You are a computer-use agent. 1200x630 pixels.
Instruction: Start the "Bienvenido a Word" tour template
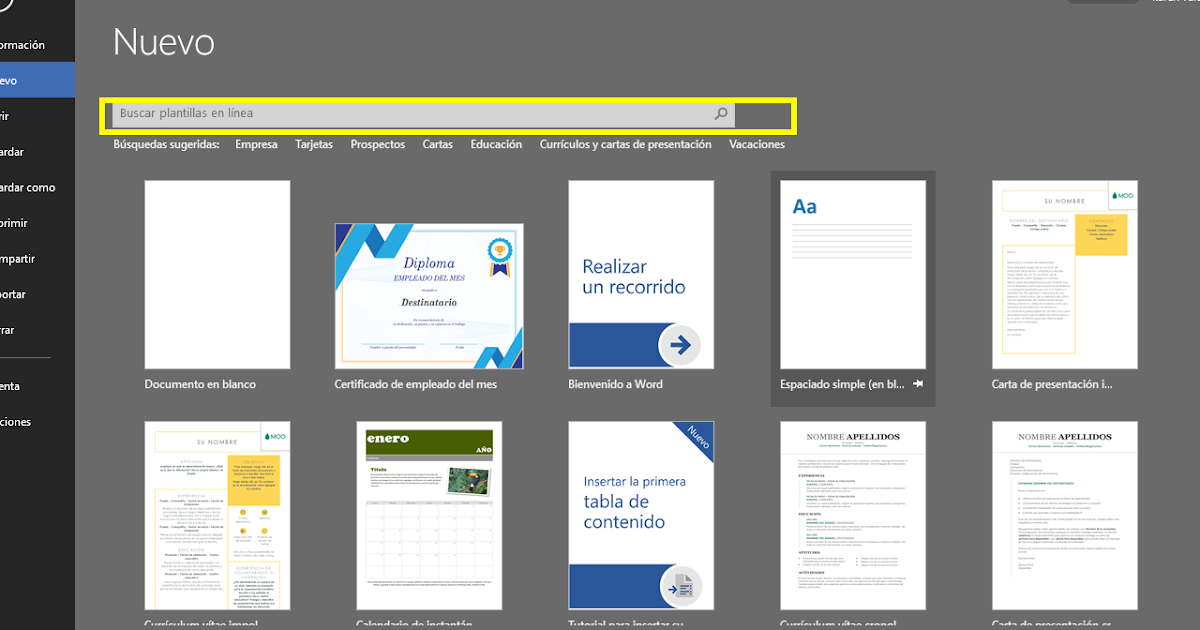point(640,274)
